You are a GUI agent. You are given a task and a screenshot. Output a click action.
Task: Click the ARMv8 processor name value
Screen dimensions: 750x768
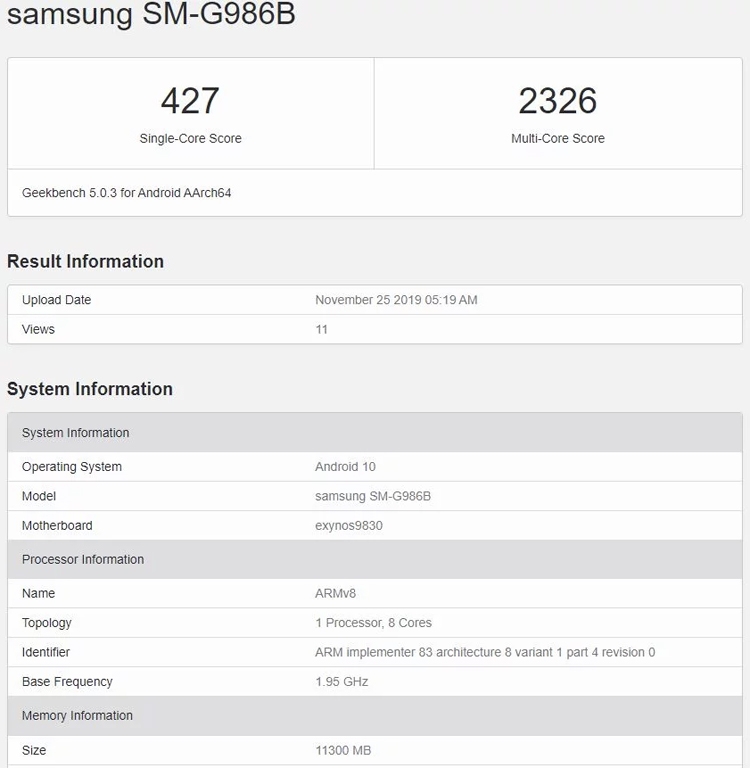(335, 594)
